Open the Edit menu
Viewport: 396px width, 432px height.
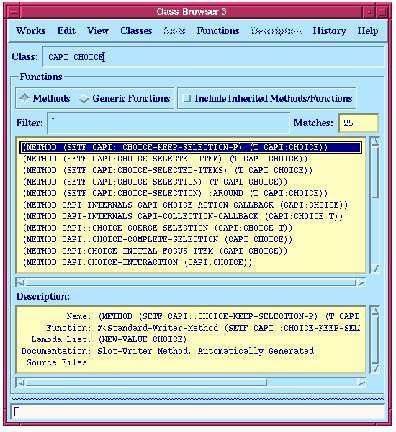[x=67, y=31]
